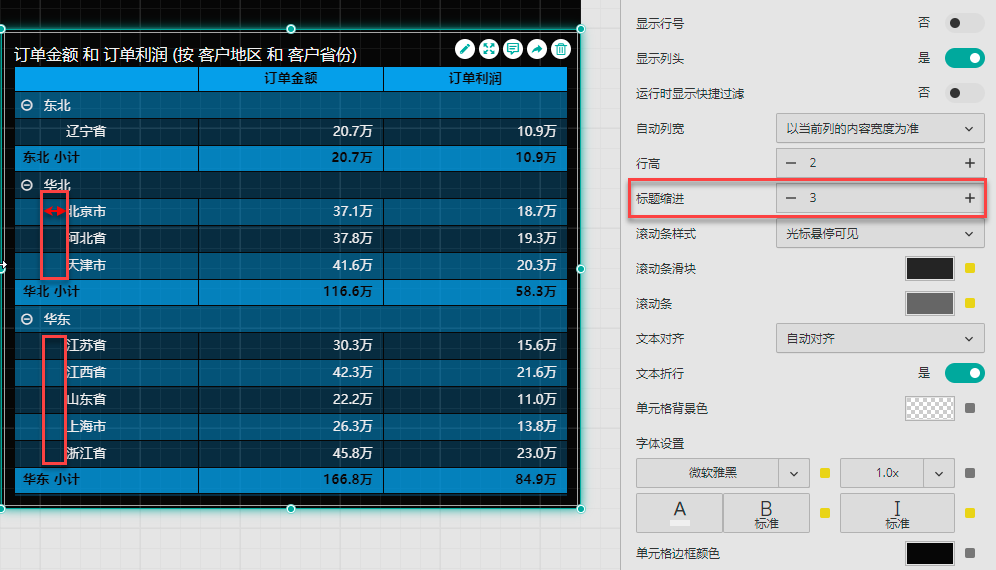Click the yellow square beside the B bold button
The image size is (996, 570).
(x=825, y=513)
